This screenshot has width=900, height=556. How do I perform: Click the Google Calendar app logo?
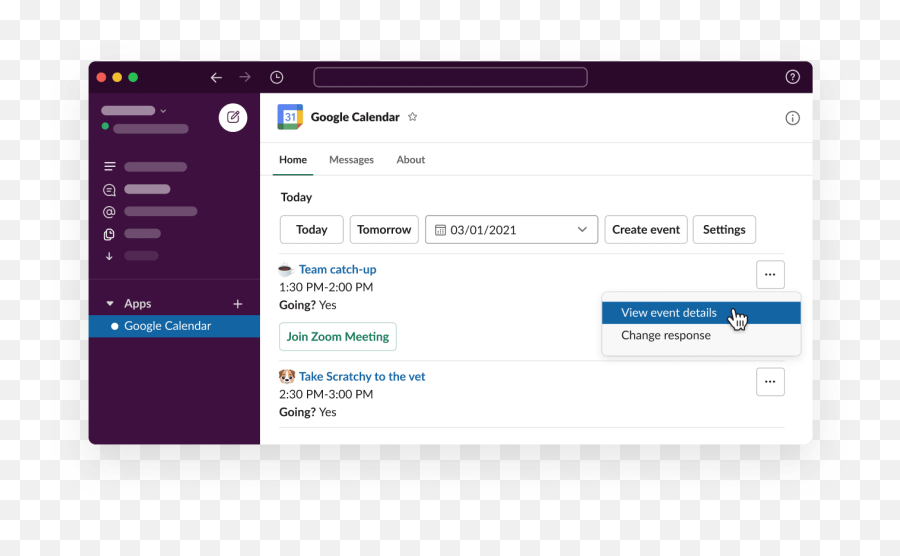pos(290,117)
